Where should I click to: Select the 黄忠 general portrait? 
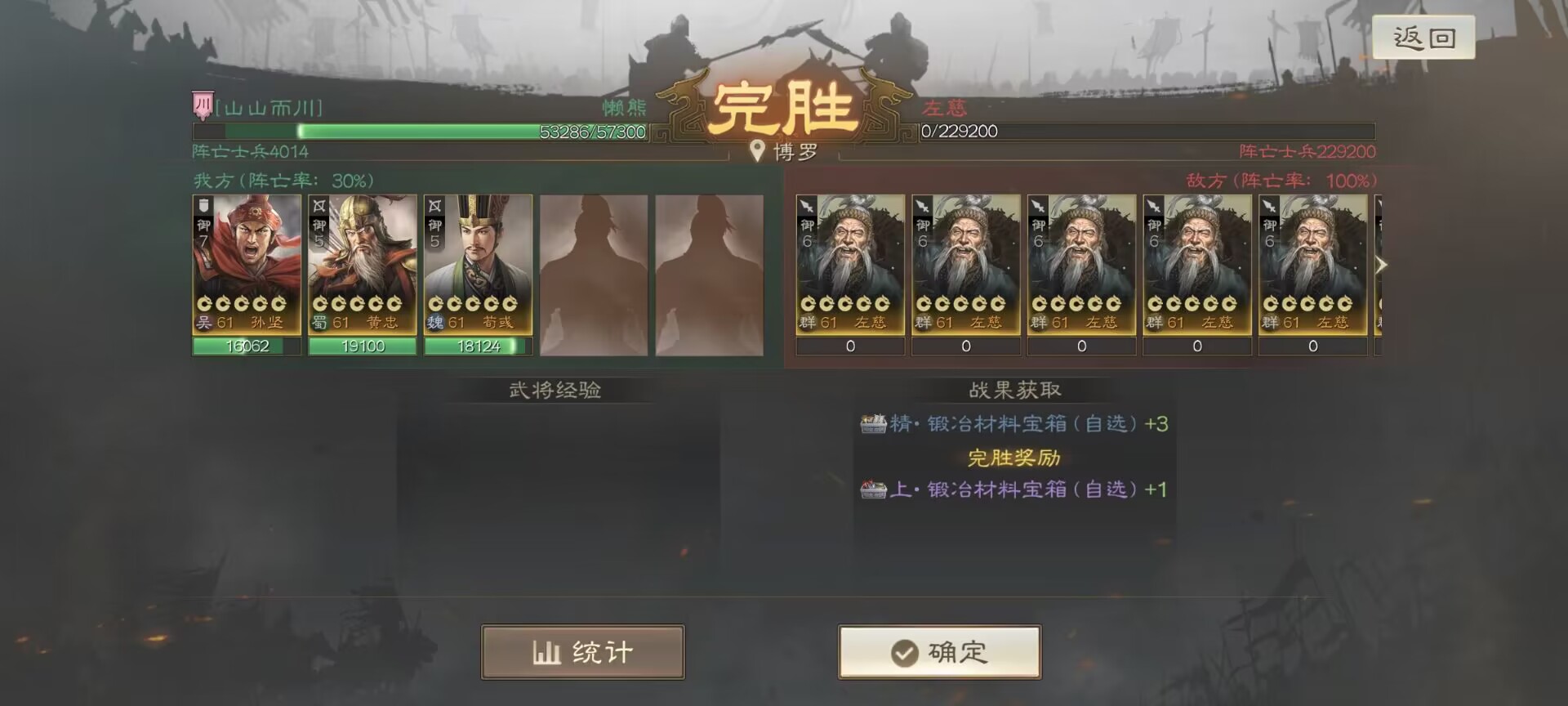[x=363, y=265]
